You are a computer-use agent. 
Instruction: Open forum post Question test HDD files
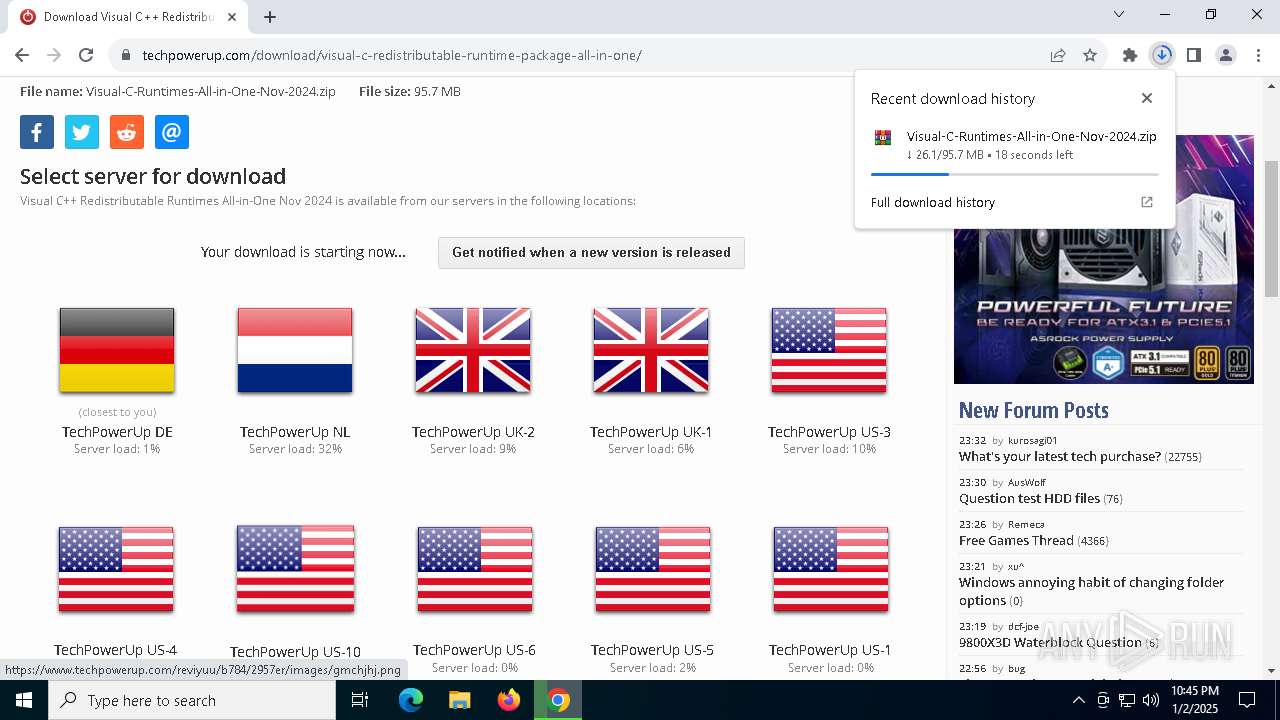point(1029,498)
